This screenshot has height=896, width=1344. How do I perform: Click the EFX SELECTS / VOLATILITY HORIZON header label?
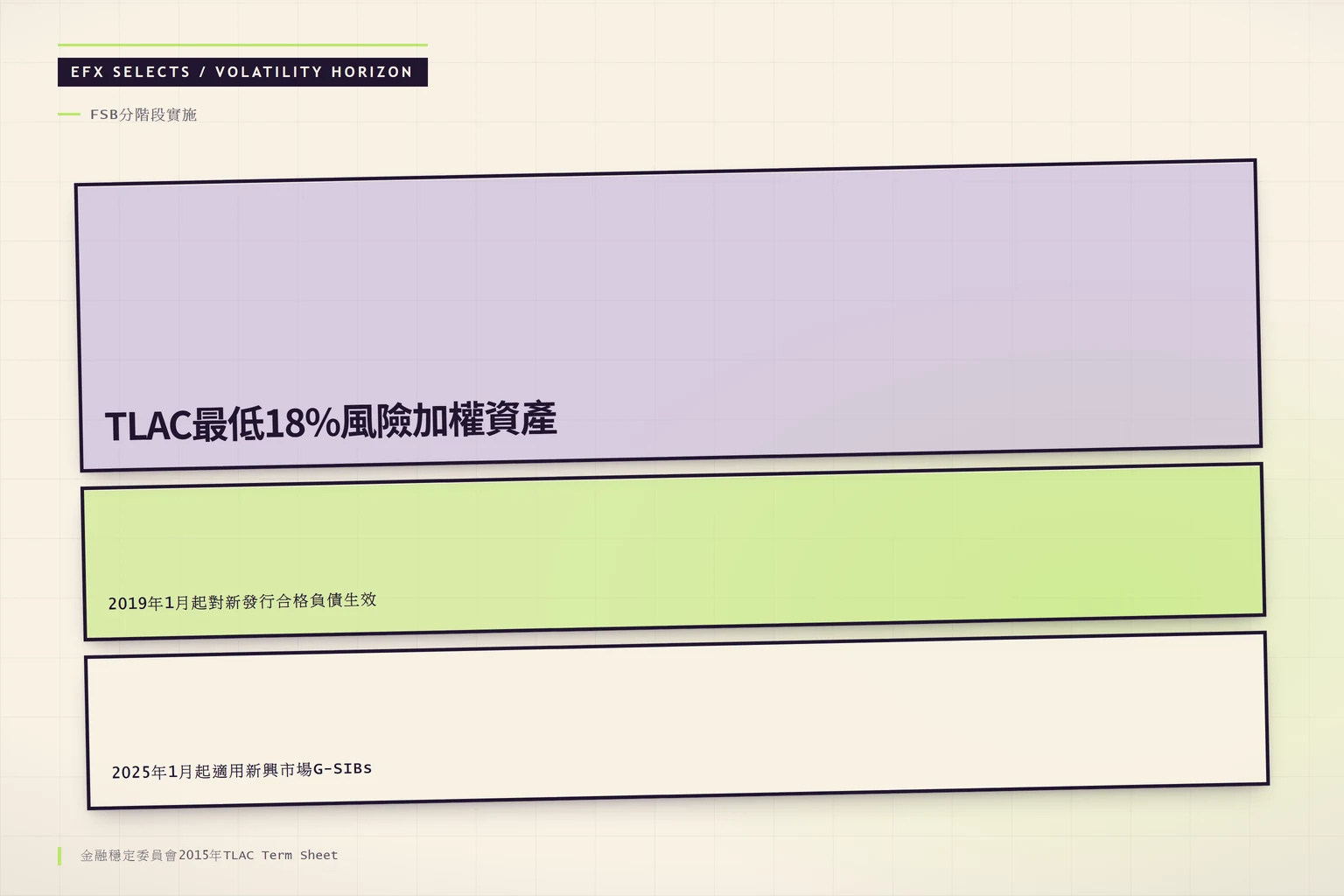click(242, 72)
